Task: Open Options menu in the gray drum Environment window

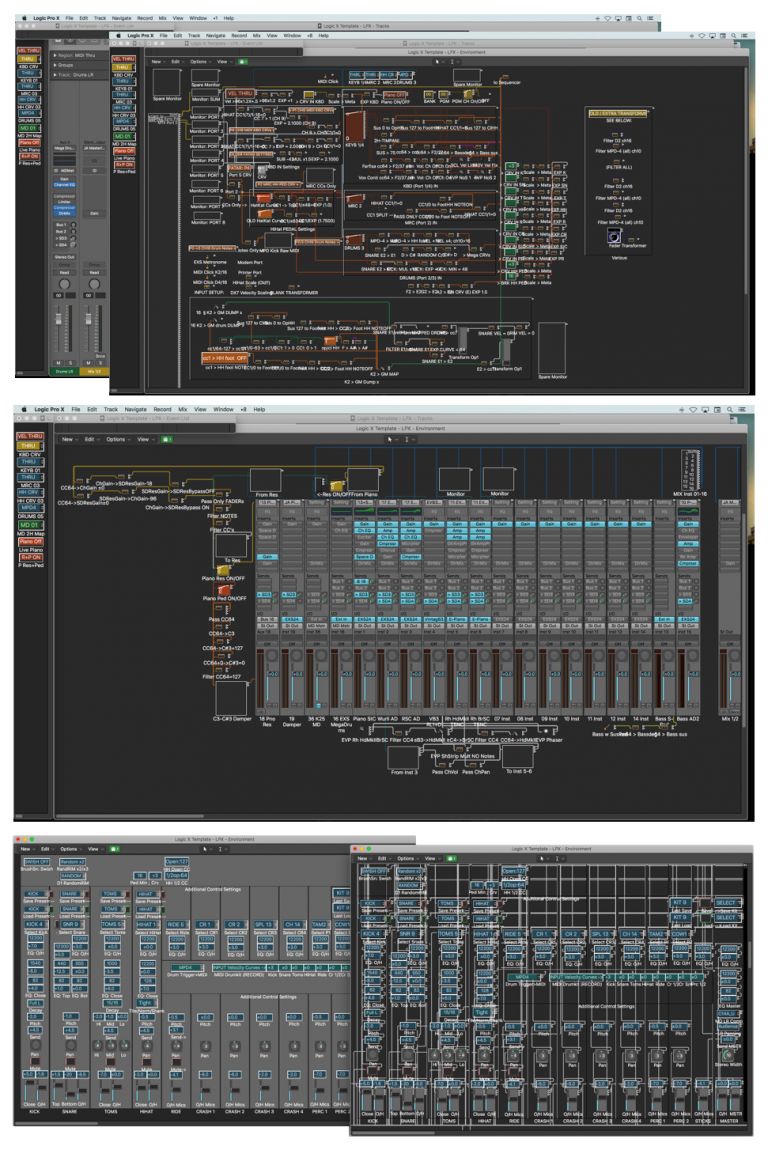Action: click(x=69, y=849)
